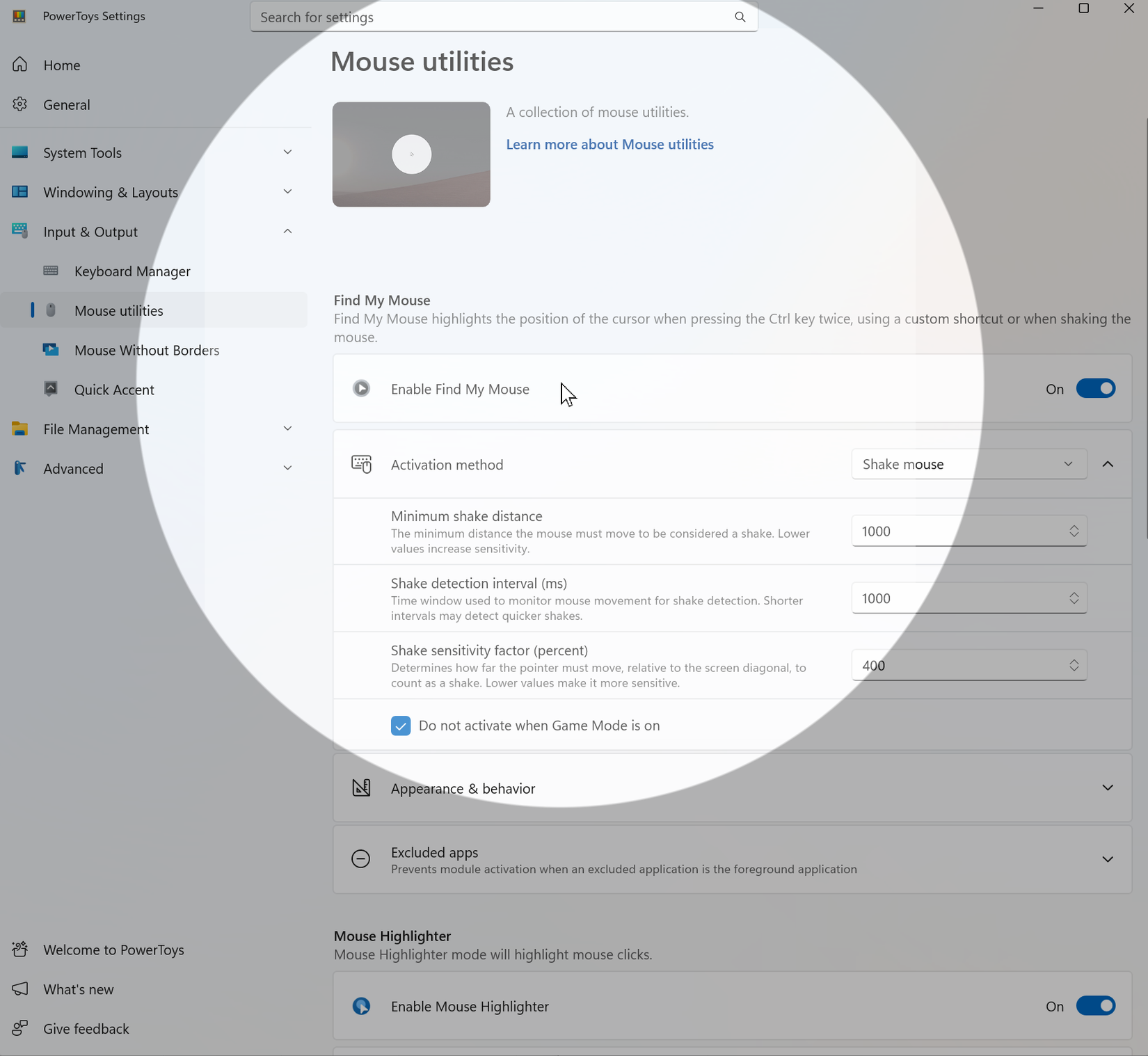Toggle Enable Find My Mouse off
This screenshot has height=1056, width=1148.
coord(1096,388)
